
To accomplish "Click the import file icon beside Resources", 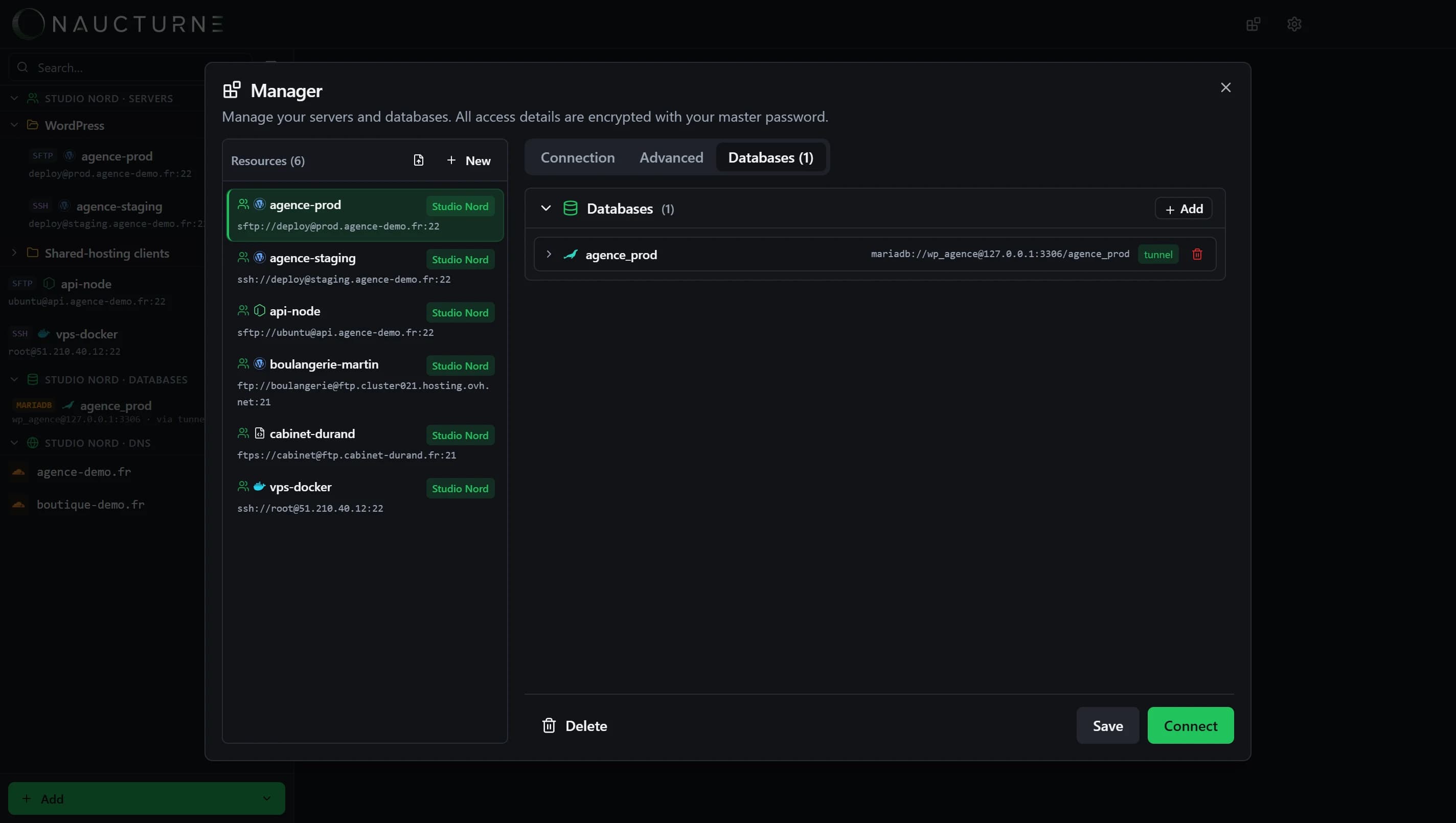I will point(418,161).
